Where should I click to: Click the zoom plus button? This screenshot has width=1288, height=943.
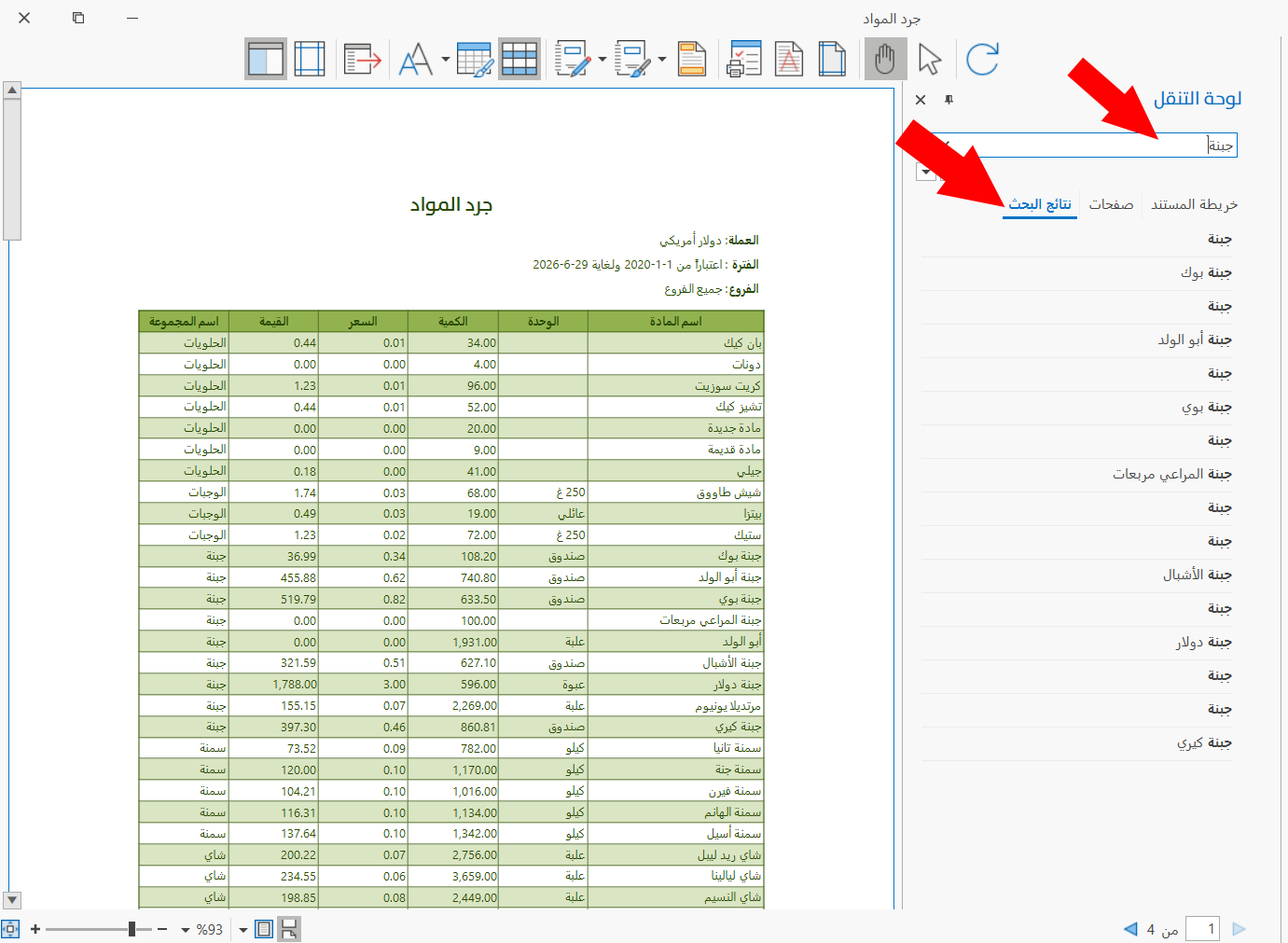point(35,929)
